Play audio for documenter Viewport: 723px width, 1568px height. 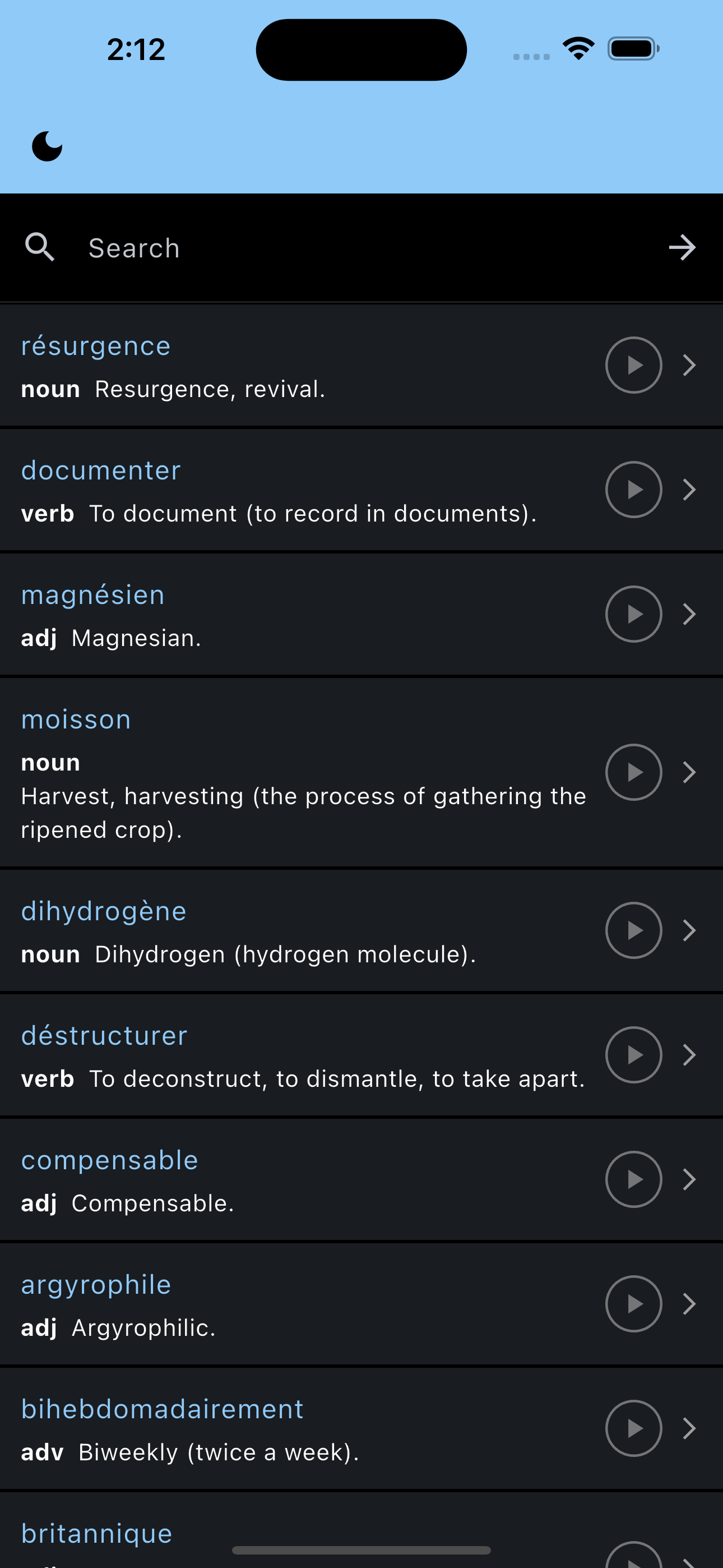pyautogui.click(x=633, y=490)
